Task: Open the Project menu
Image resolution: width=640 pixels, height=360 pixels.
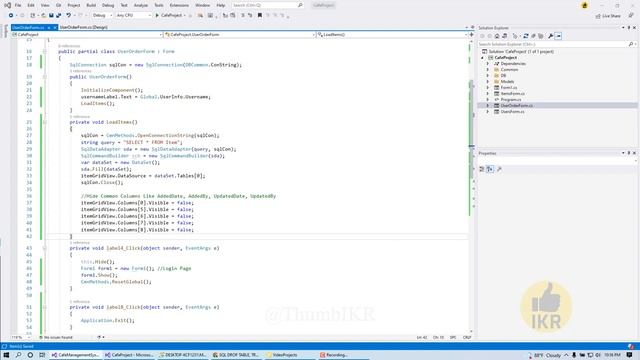Action: [x=74, y=5]
